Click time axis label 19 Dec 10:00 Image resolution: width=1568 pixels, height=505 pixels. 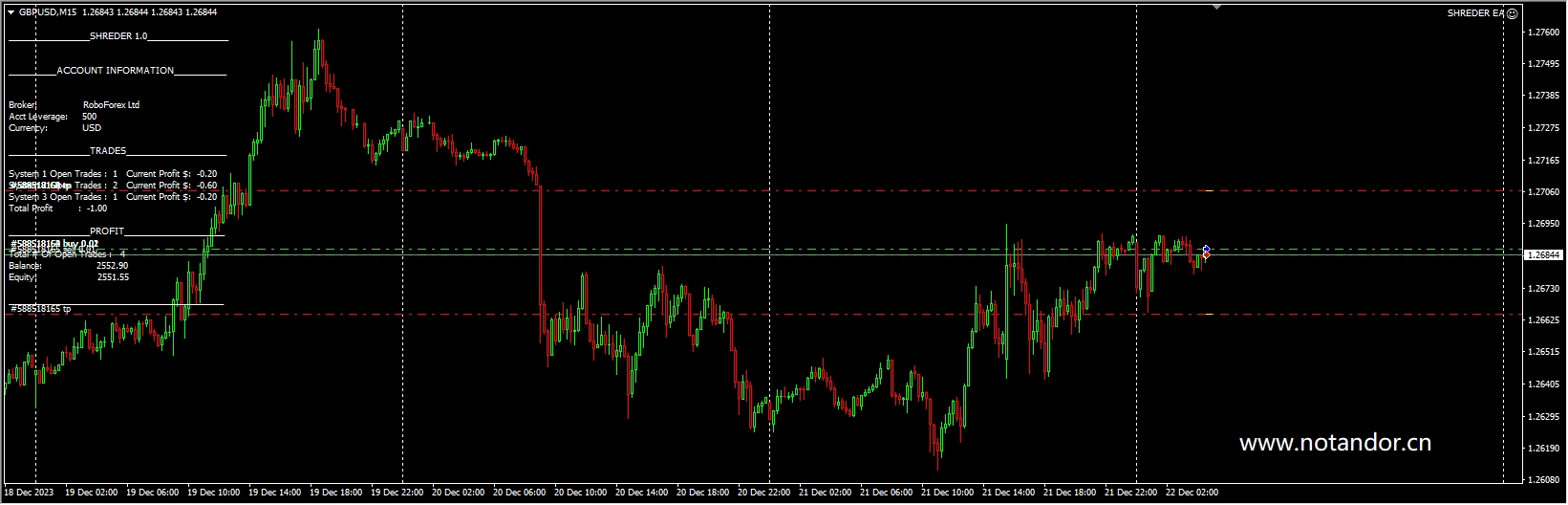click(x=213, y=493)
